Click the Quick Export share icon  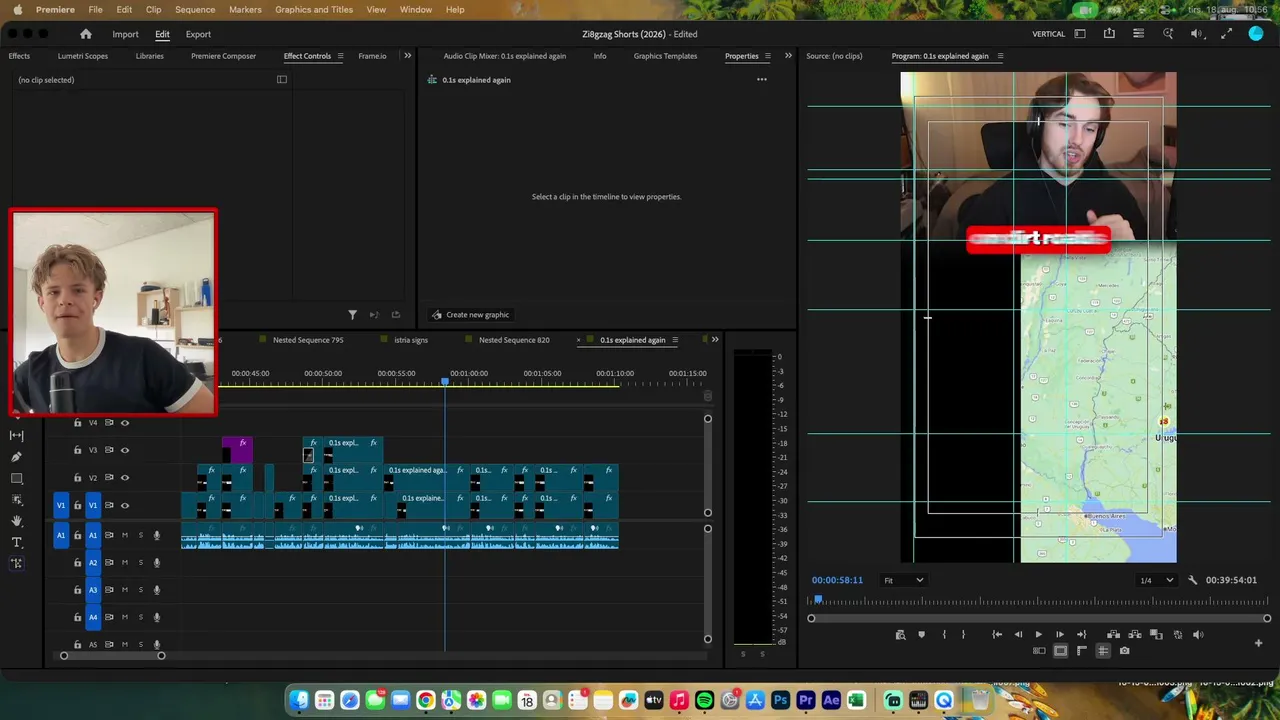click(1109, 34)
